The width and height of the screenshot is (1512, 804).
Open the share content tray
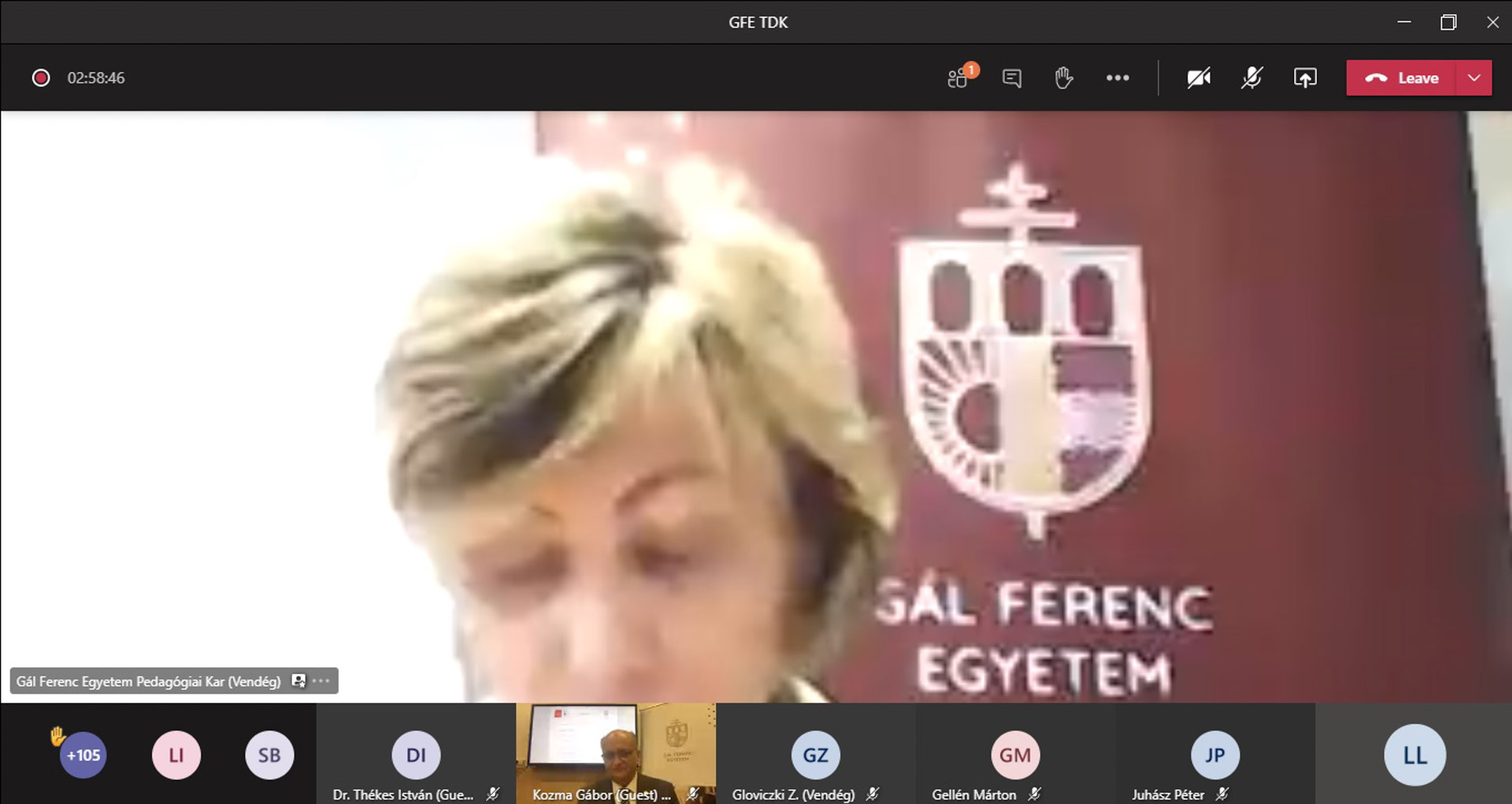(1305, 78)
